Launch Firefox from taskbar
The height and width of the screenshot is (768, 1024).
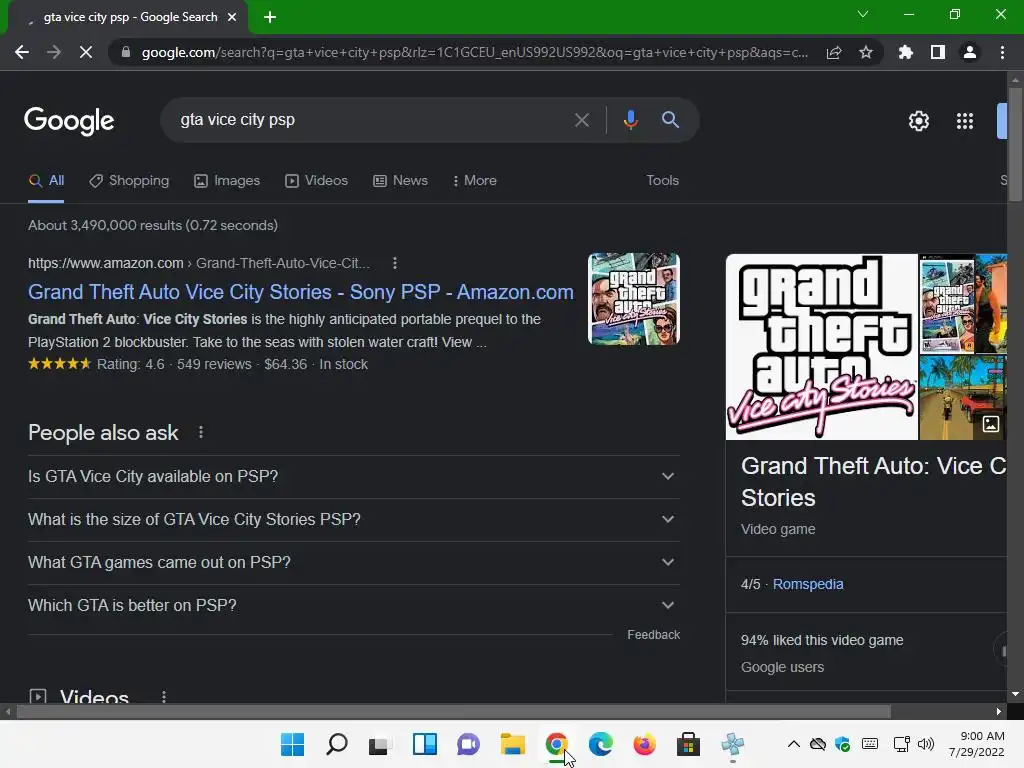(x=645, y=744)
